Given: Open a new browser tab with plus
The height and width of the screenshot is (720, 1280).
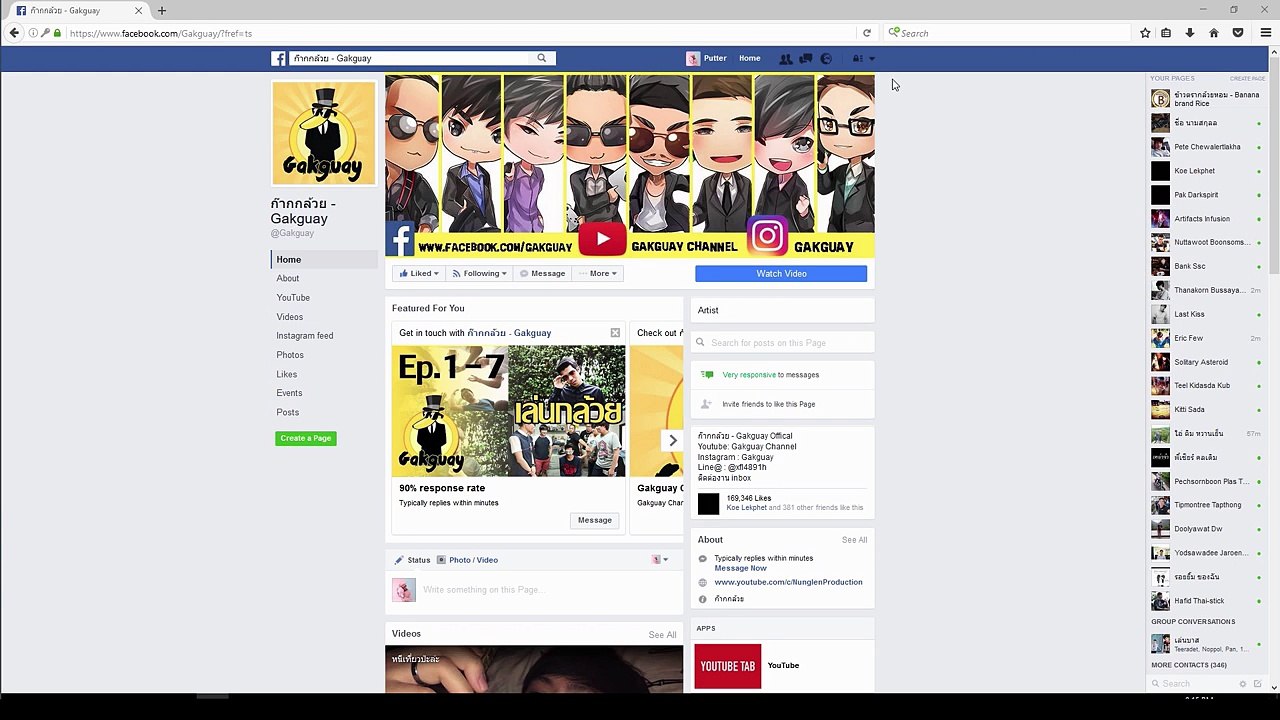Looking at the screenshot, I should tap(162, 11).
